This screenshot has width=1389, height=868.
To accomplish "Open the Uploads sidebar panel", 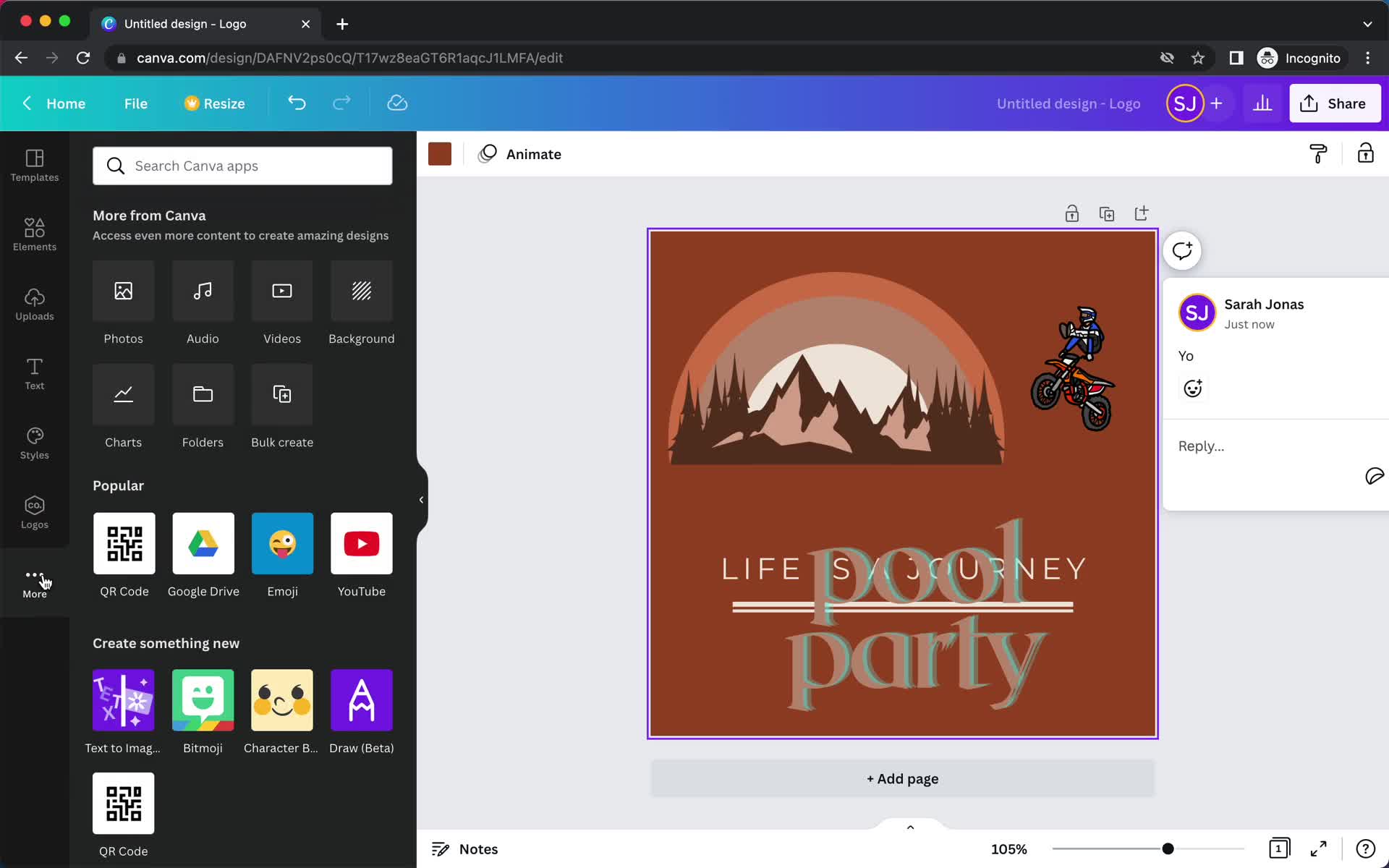I will (35, 305).
